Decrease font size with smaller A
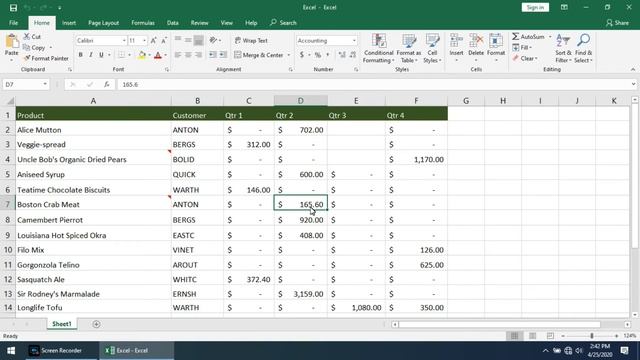Screen dimensions: 640x360 pos(164,40)
